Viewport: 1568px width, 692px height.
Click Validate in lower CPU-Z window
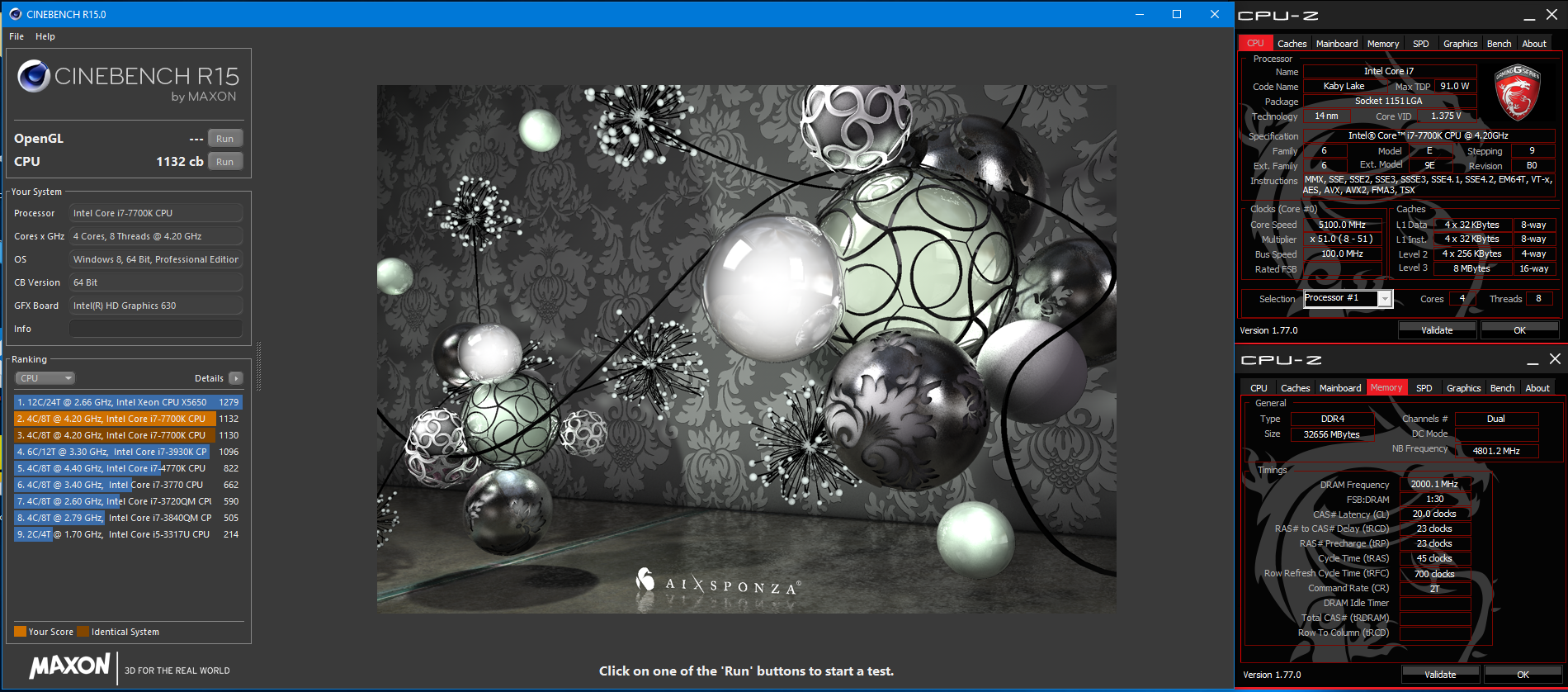pyautogui.click(x=1440, y=675)
